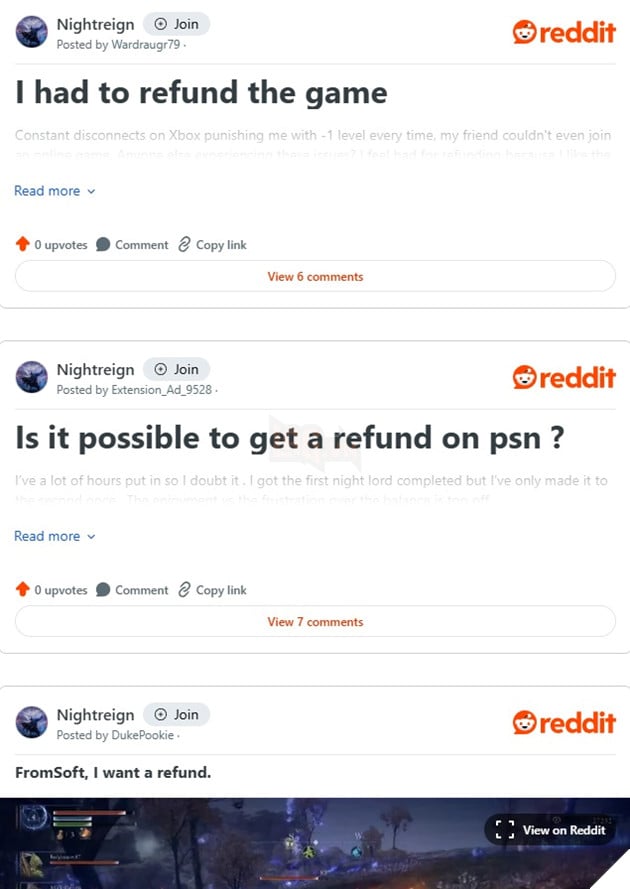Expand Read more on first post
Image resolution: width=630 pixels, height=889 pixels.
(54, 191)
